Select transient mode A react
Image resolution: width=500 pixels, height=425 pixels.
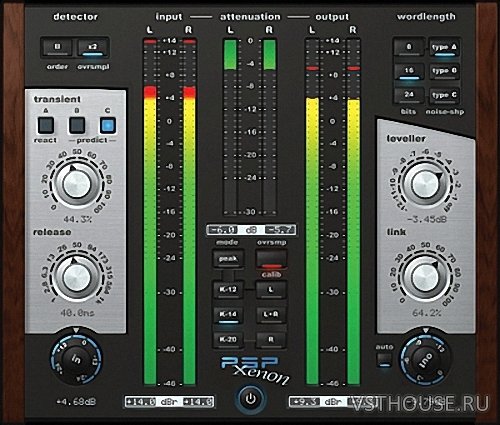[46, 126]
